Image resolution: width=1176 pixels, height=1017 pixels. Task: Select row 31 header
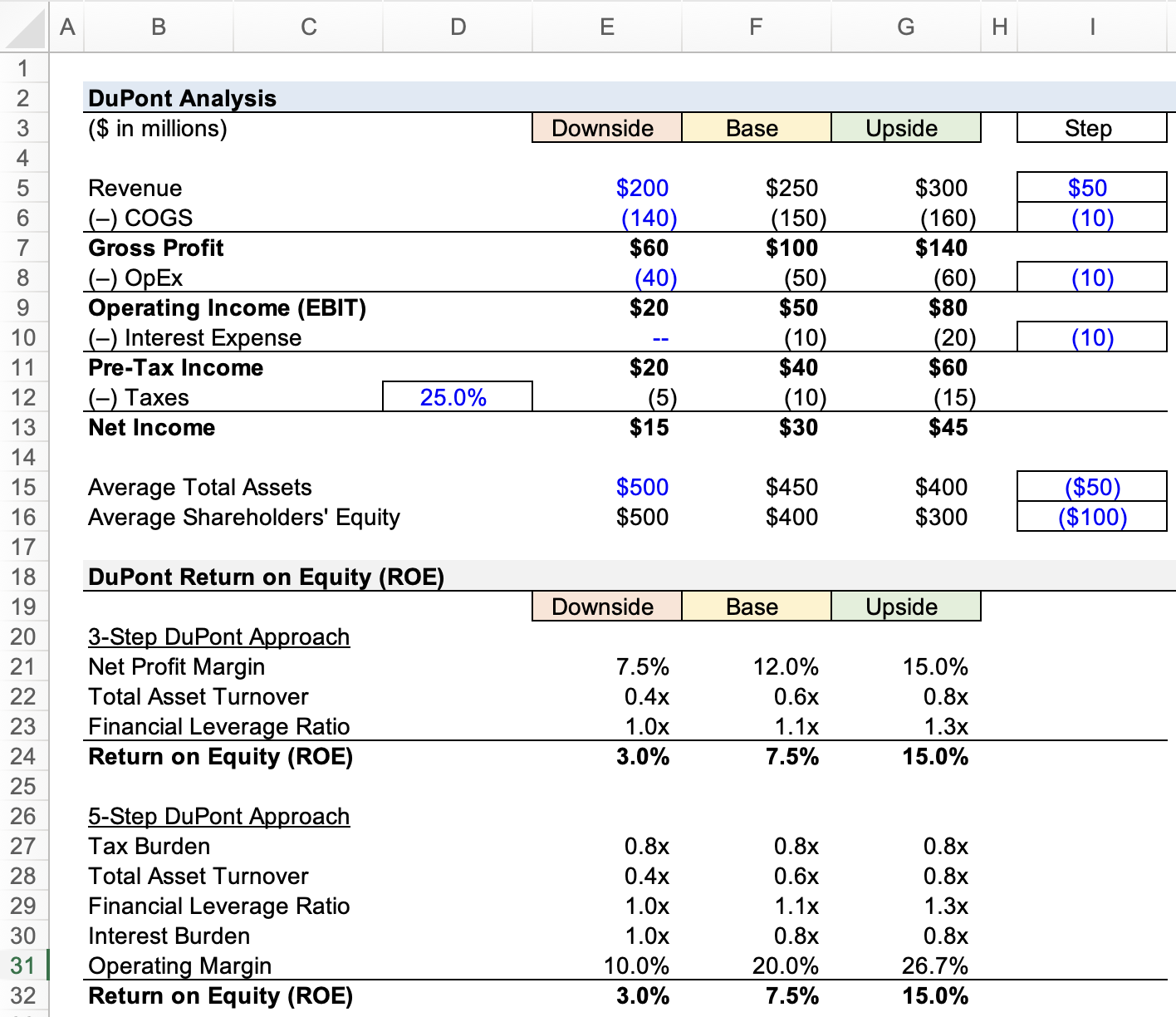click(x=24, y=965)
